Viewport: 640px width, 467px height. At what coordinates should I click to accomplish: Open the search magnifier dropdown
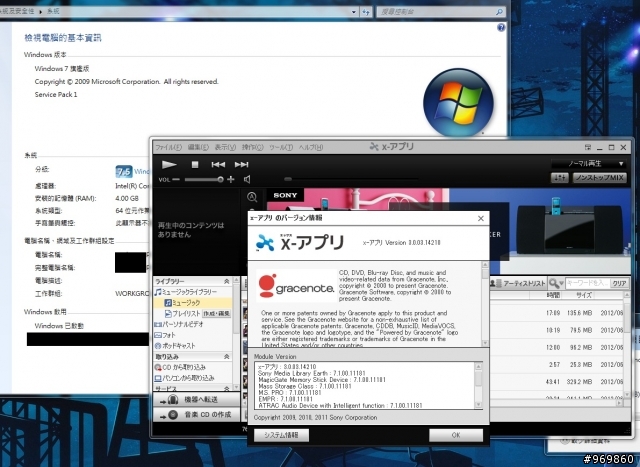click(x=556, y=283)
